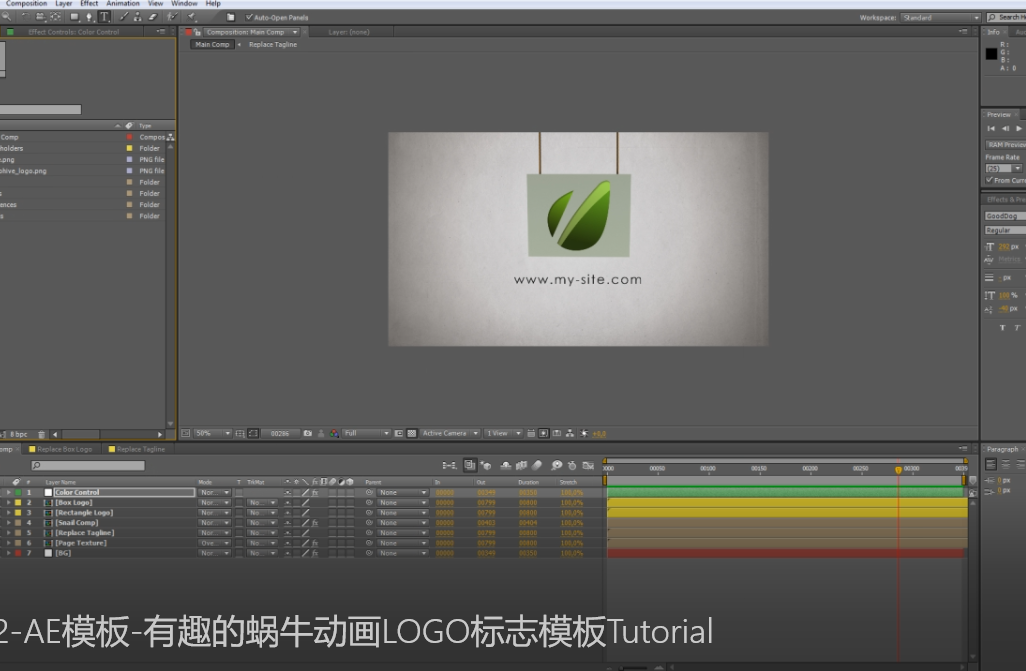Image resolution: width=1026 pixels, height=671 pixels.
Task: Select the Brush tool
Action: pos(124,17)
